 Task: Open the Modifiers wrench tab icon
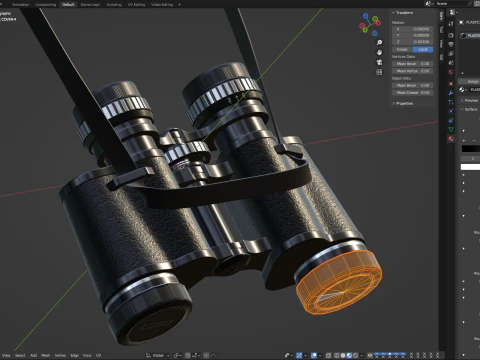point(451,93)
